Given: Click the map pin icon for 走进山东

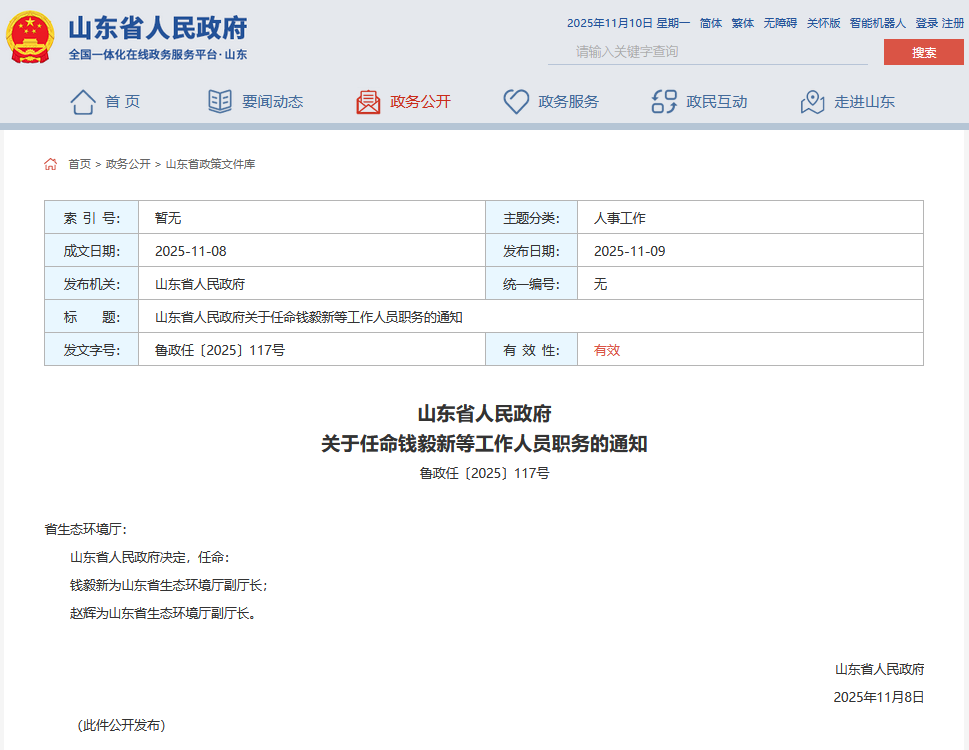Looking at the screenshot, I should pyautogui.click(x=812, y=101).
